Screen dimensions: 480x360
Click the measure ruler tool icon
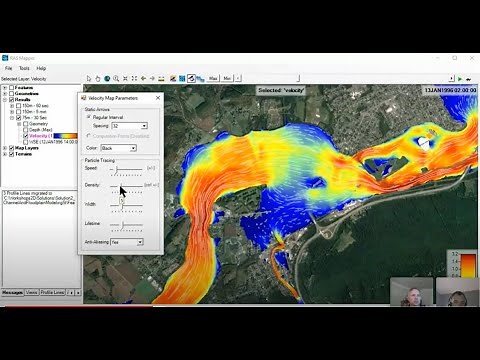point(161,79)
